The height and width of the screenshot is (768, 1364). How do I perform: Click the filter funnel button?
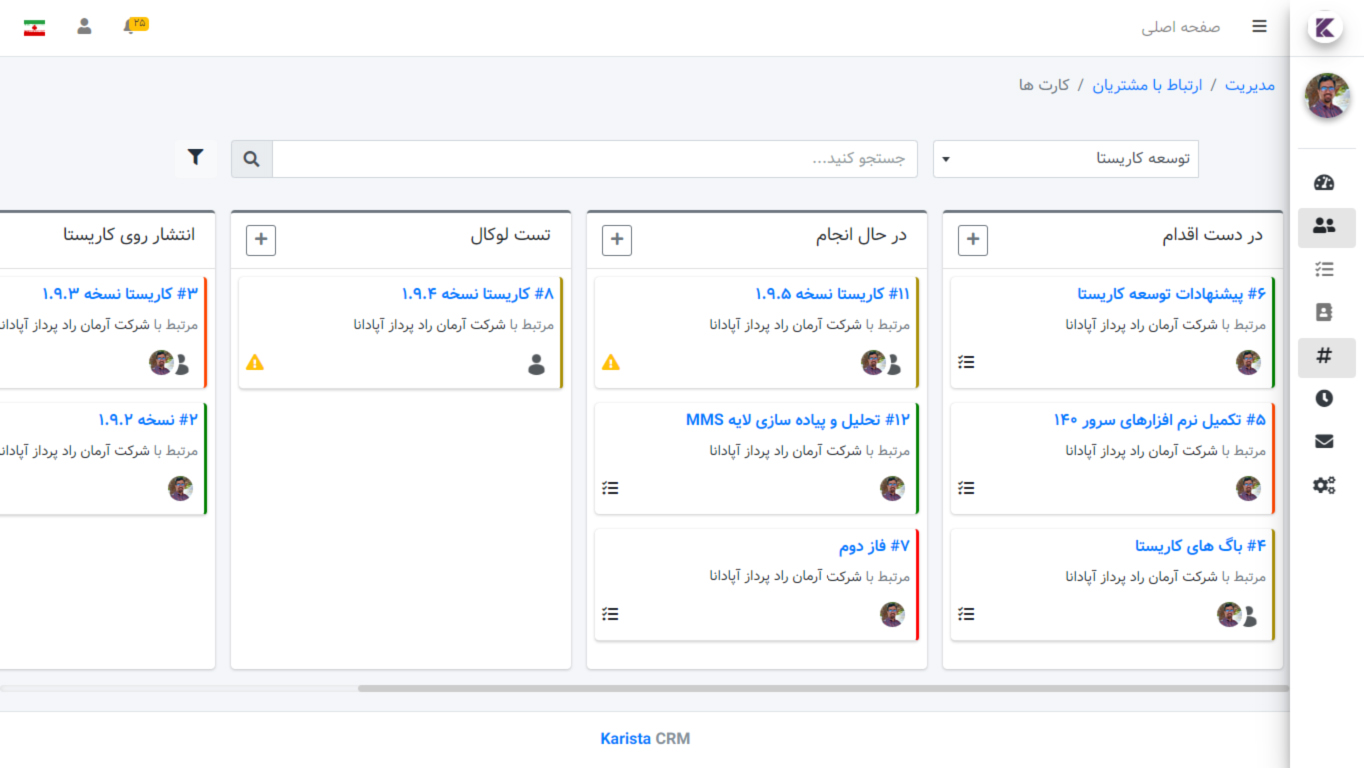(195, 158)
